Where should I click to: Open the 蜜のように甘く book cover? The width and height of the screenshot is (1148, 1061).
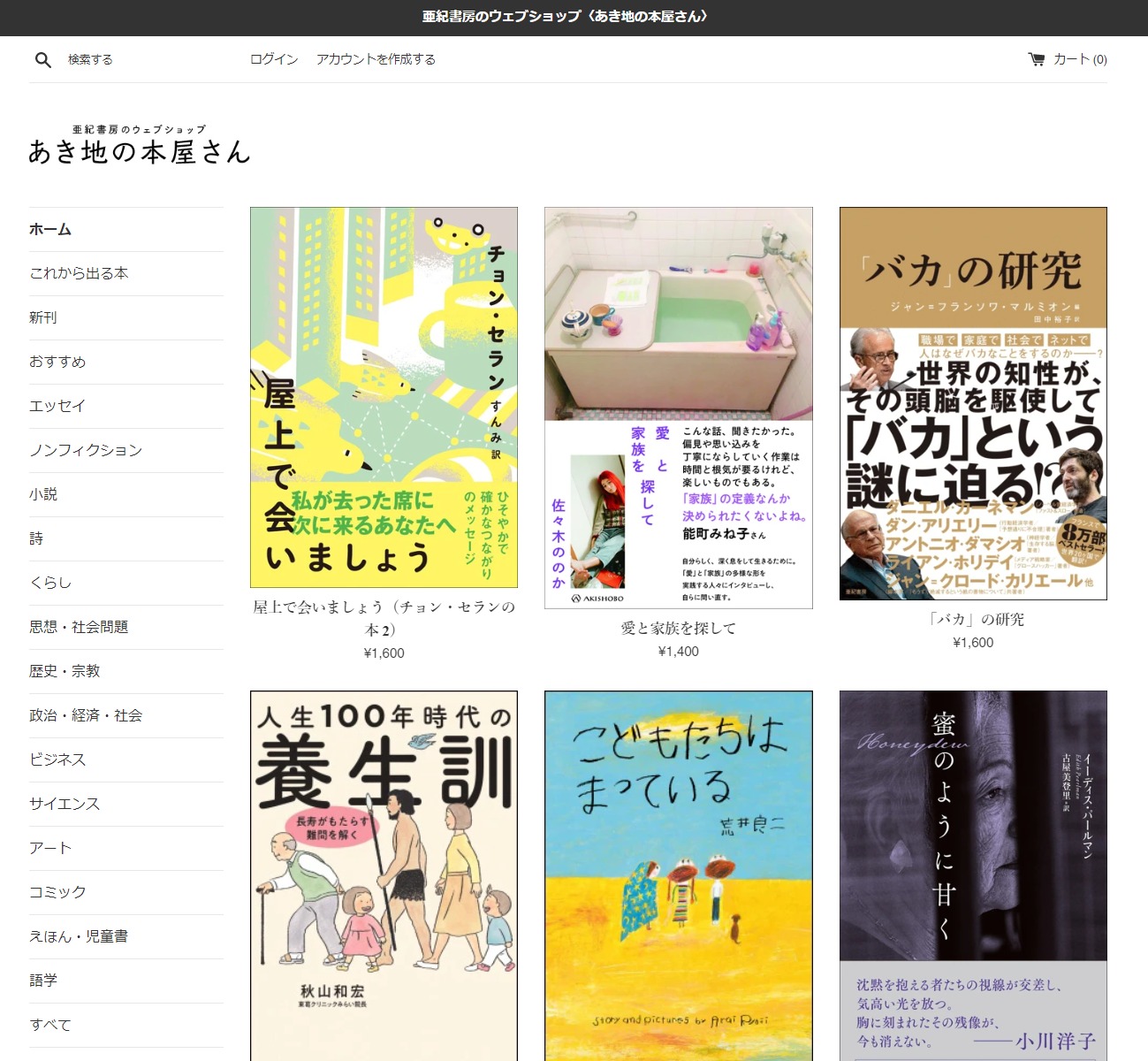(x=972, y=875)
